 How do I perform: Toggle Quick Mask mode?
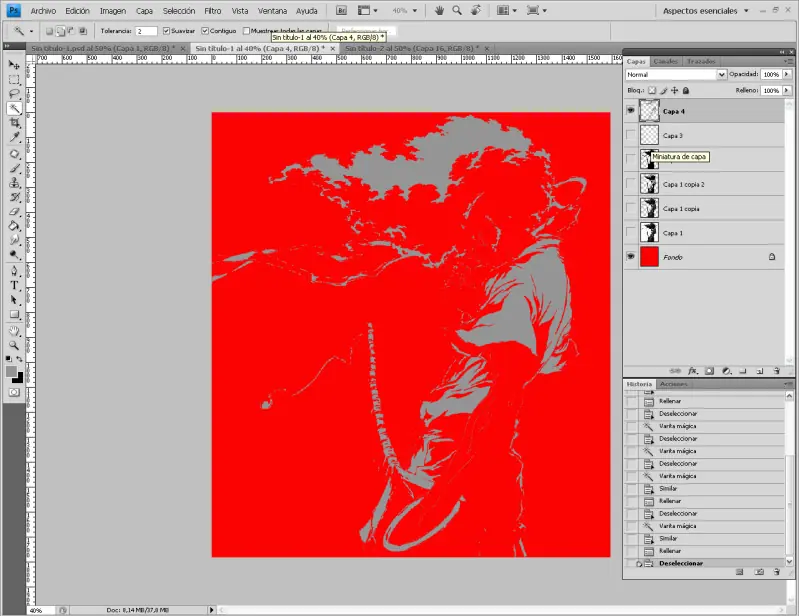pyautogui.click(x=14, y=392)
